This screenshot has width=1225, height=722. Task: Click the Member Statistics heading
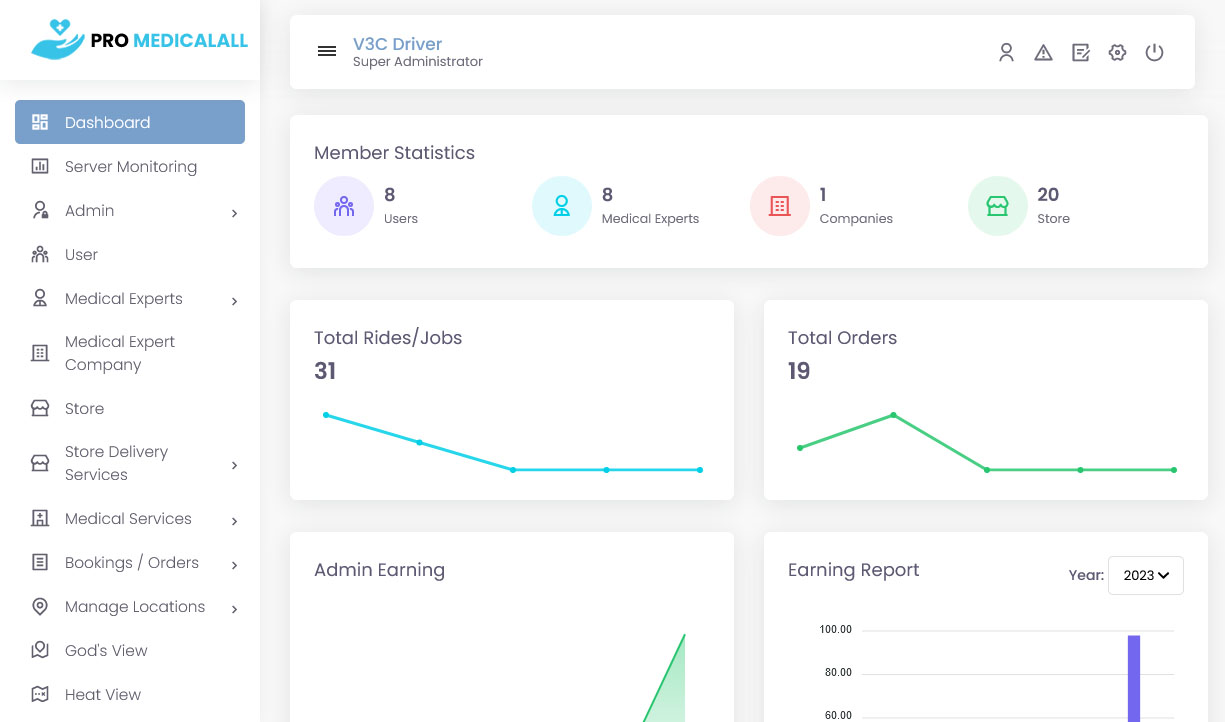tap(394, 153)
